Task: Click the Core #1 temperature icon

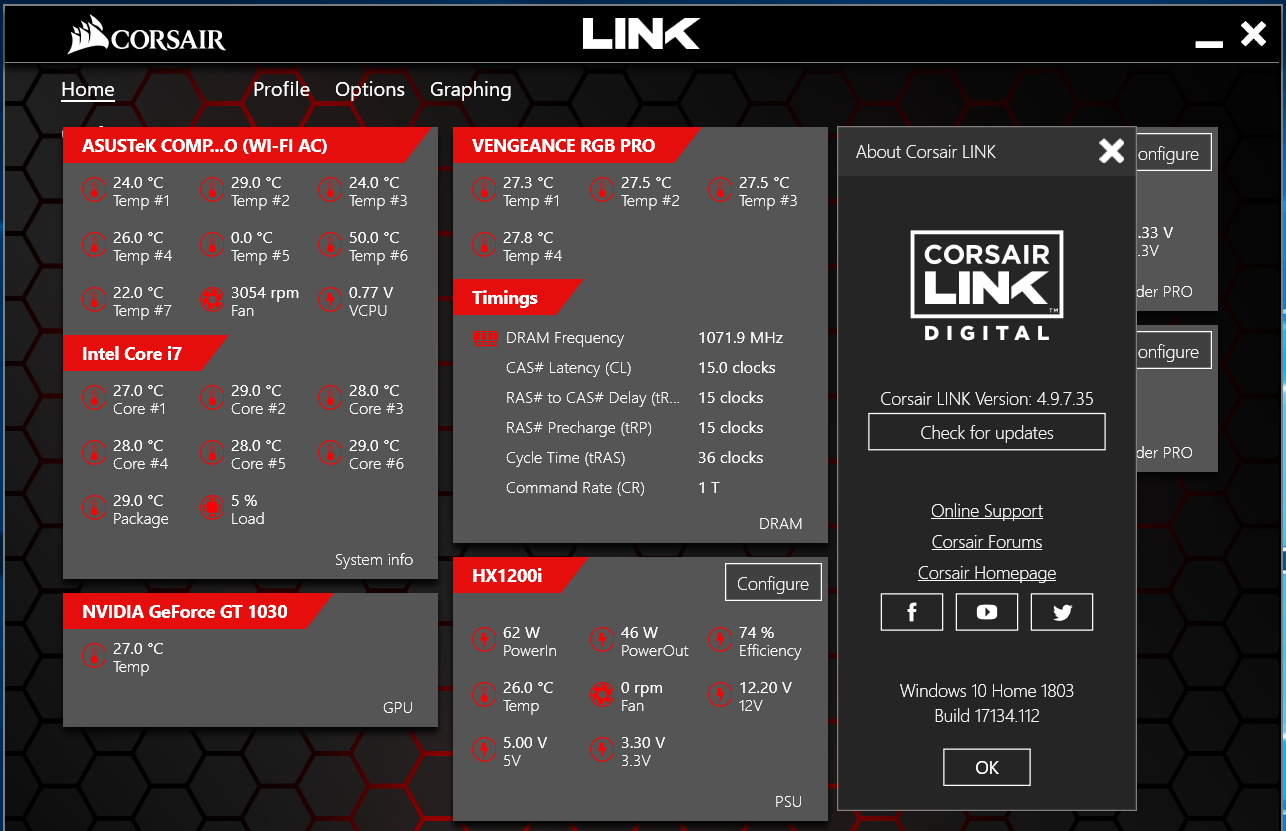Action: pos(94,397)
